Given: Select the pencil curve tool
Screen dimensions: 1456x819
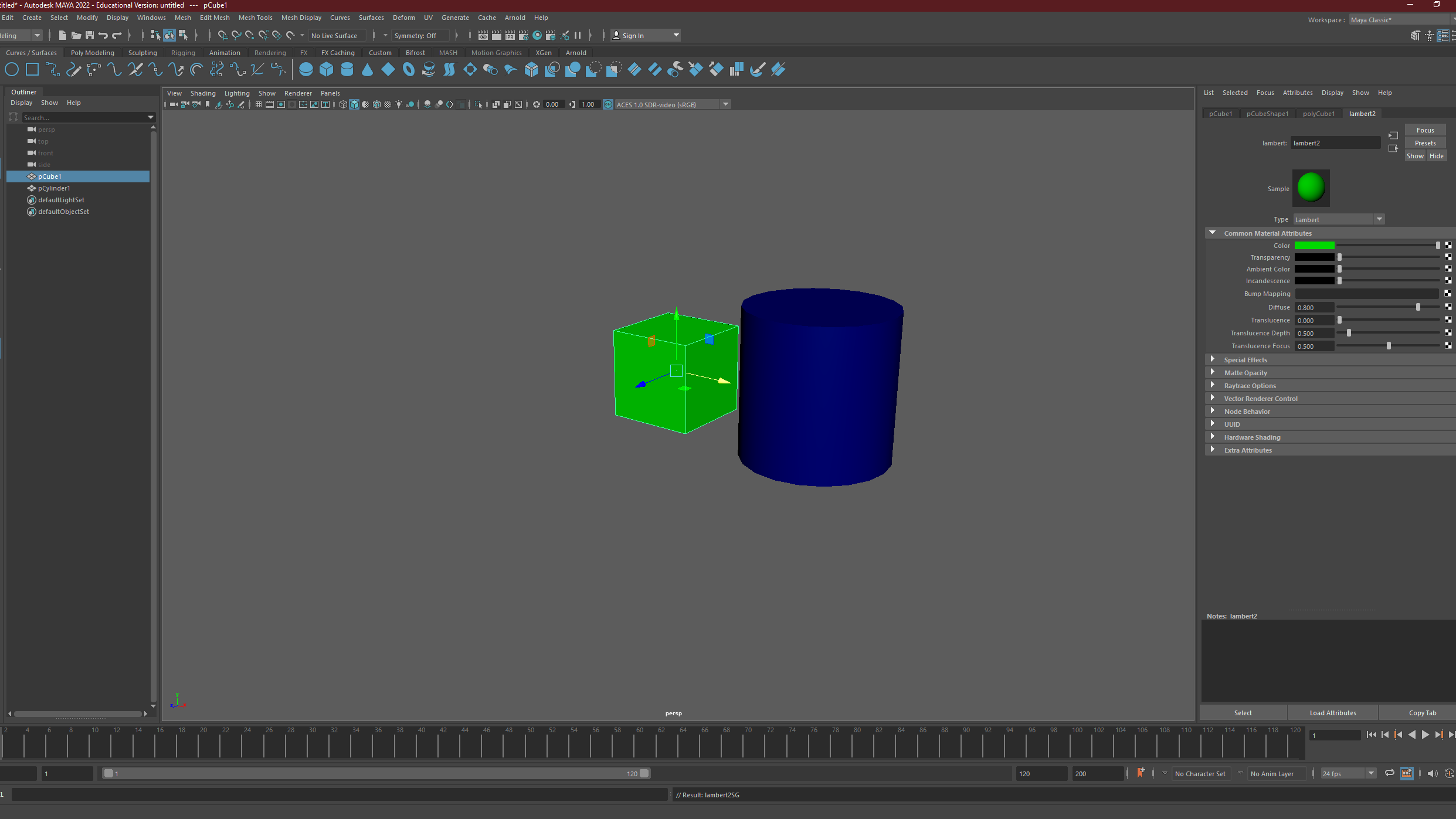Looking at the screenshot, I should [73, 70].
